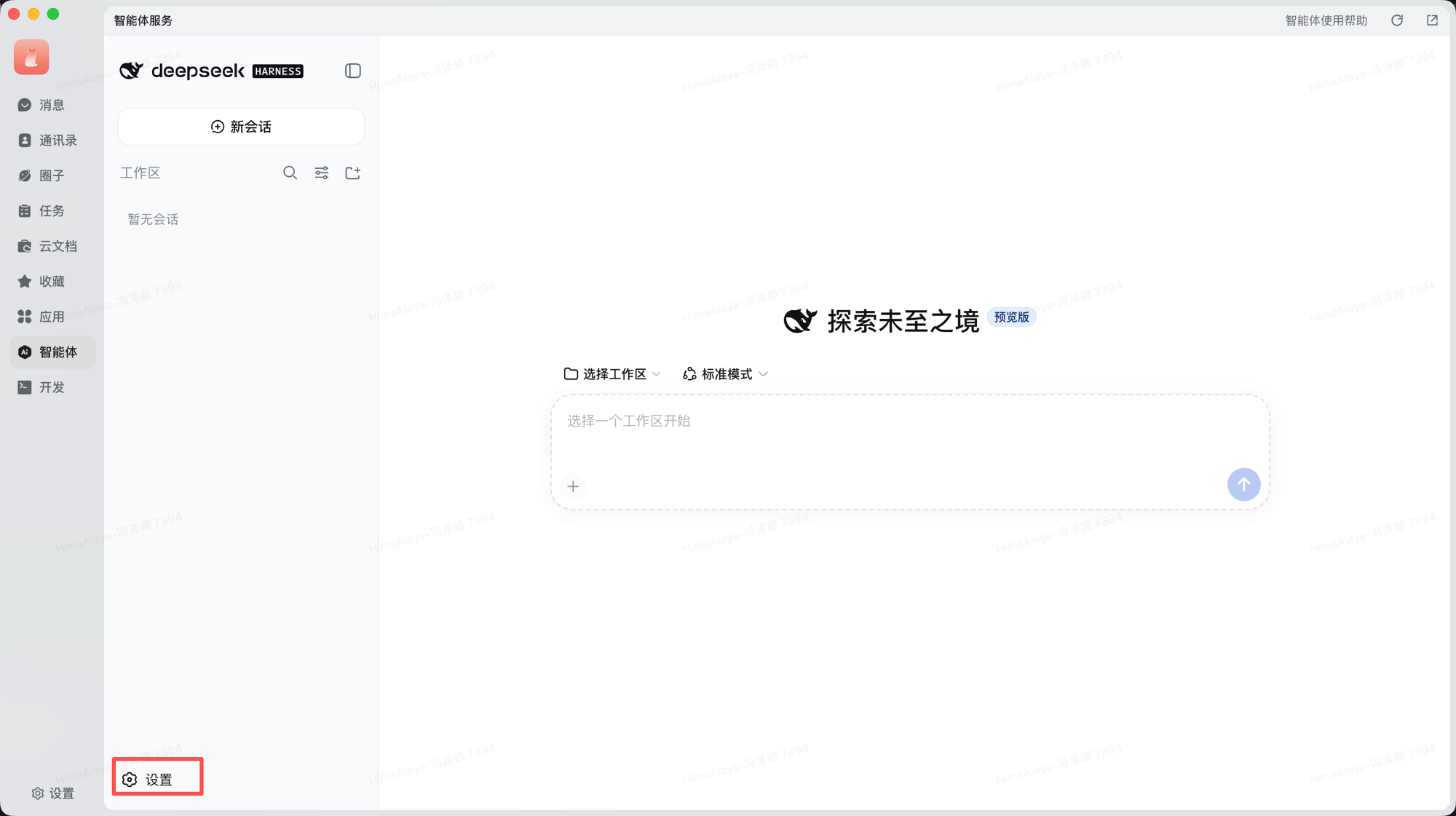1456x816 pixels.
Task: Search conversations in workspace
Action: coord(290,173)
